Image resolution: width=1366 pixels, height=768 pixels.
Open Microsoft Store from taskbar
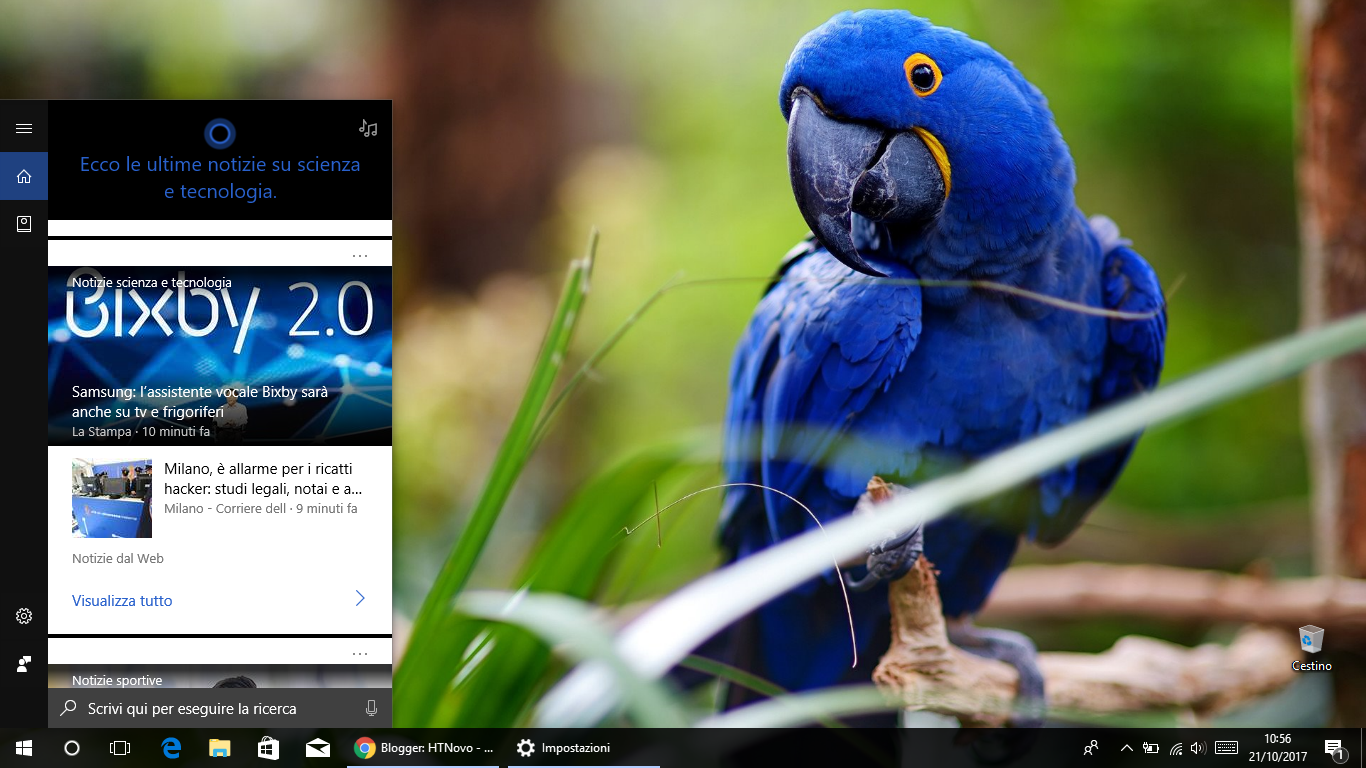[x=268, y=748]
